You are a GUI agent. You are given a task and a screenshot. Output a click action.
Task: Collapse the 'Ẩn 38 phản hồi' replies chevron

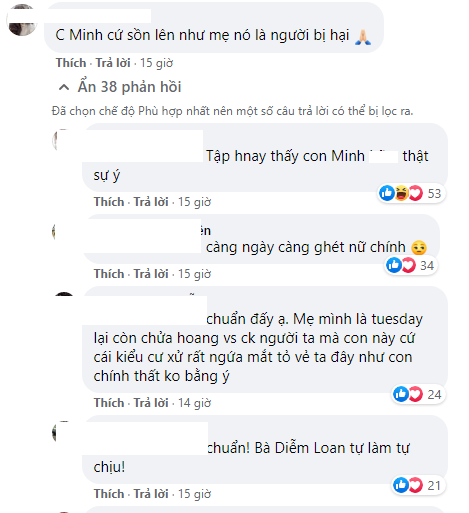point(64,87)
